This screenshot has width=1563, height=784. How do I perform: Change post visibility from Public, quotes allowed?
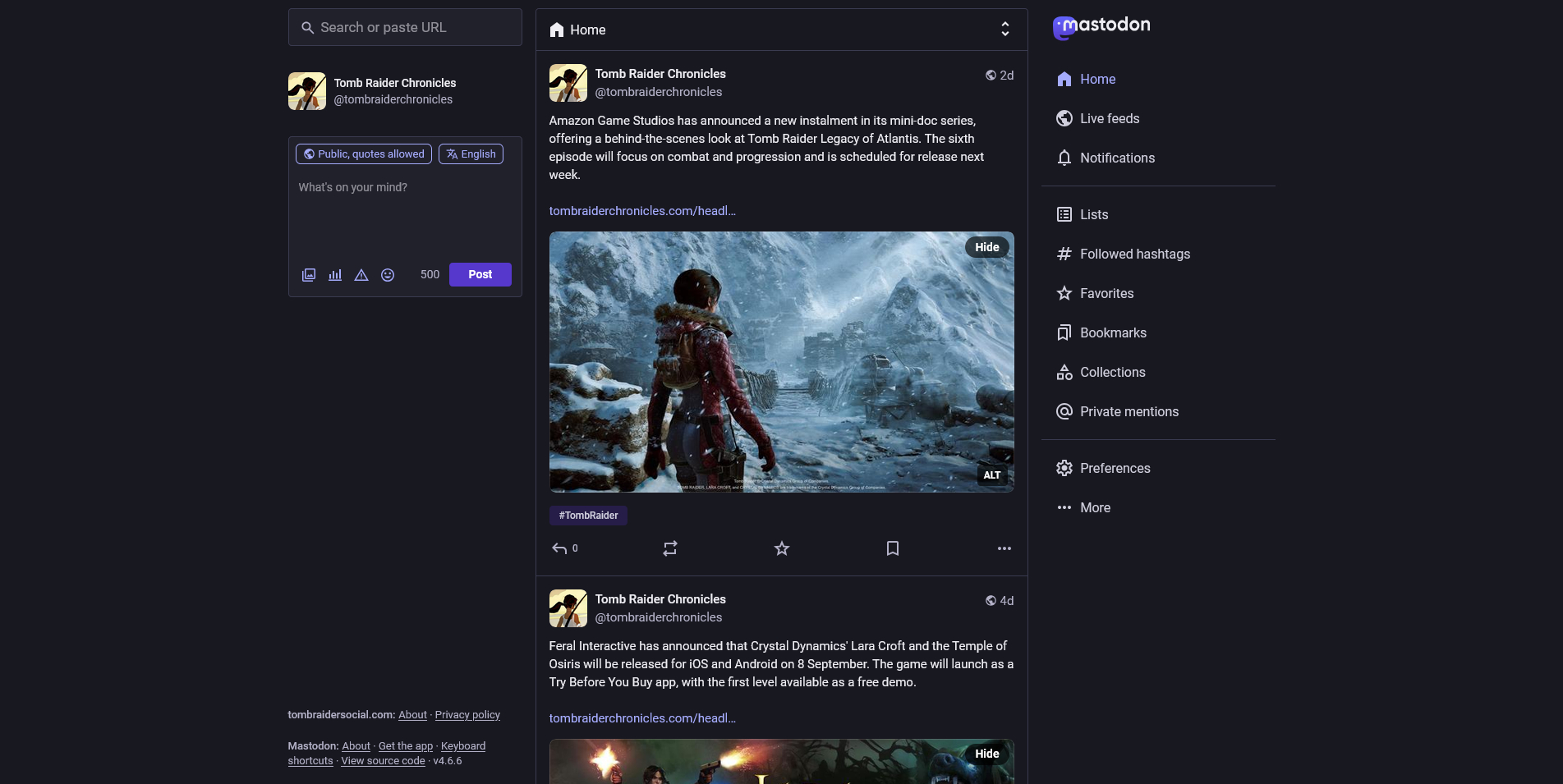364,154
